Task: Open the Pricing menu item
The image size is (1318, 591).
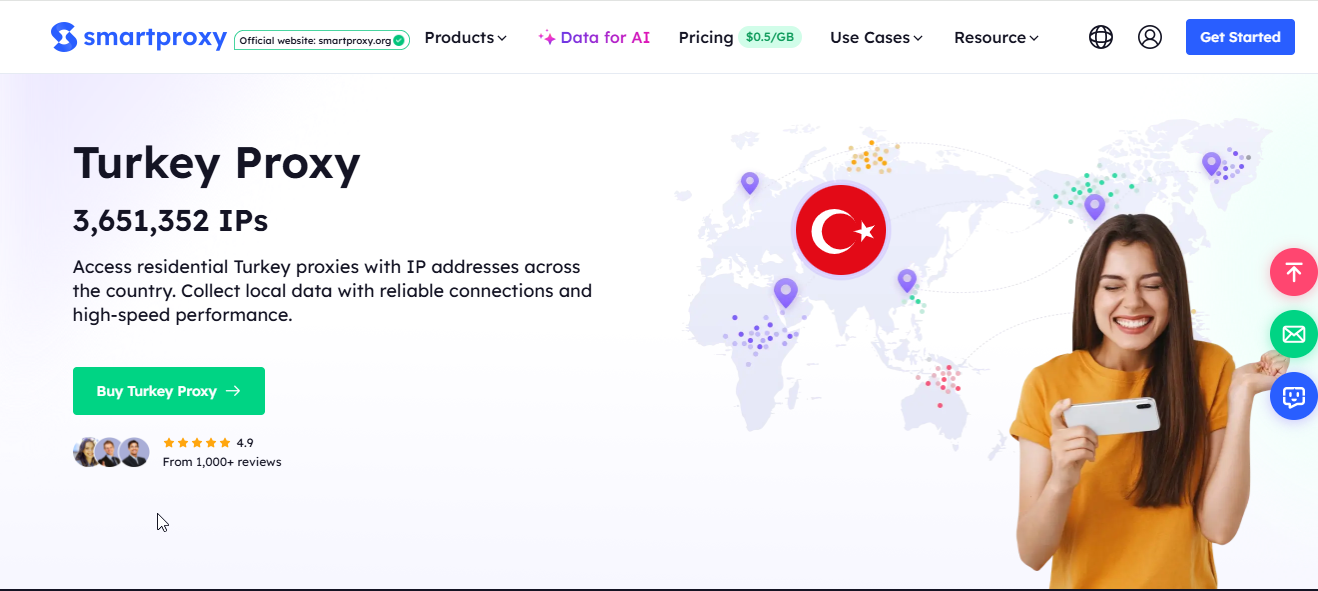Action: [706, 37]
